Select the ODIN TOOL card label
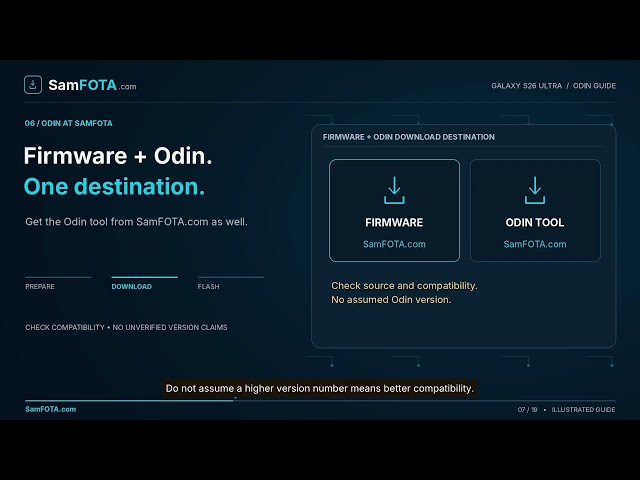 (x=535, y=222)
